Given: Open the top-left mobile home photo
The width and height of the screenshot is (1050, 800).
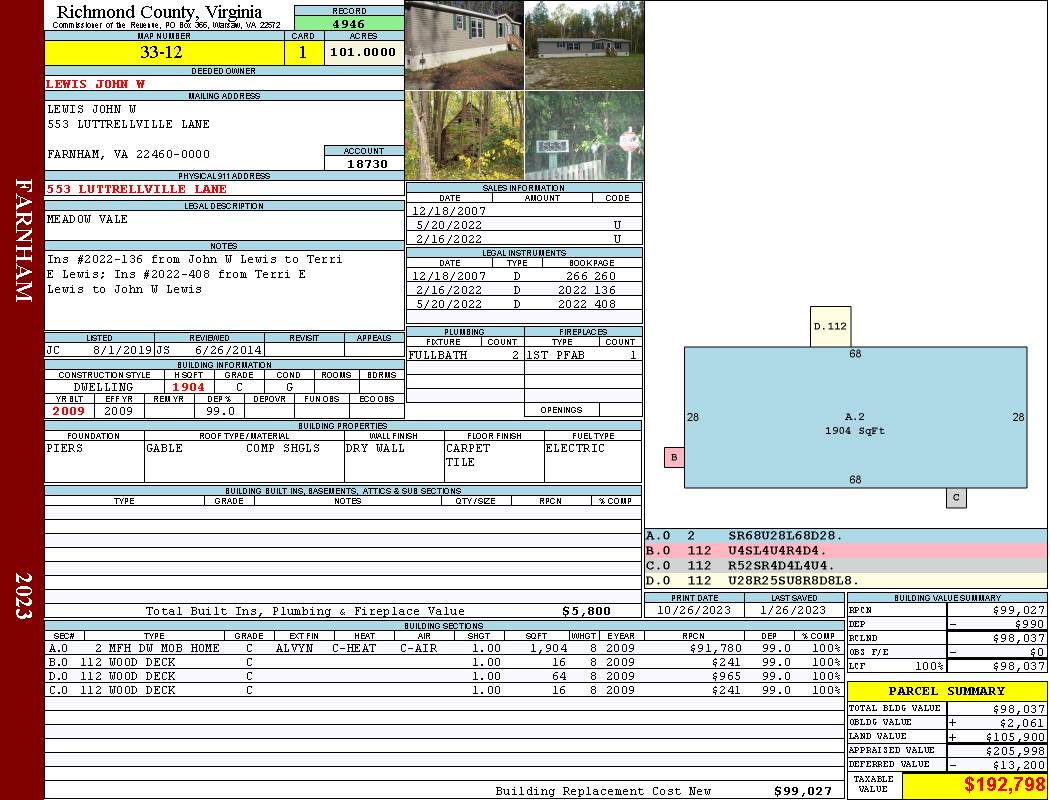Looking at the screenshot, I should point(464,45).
